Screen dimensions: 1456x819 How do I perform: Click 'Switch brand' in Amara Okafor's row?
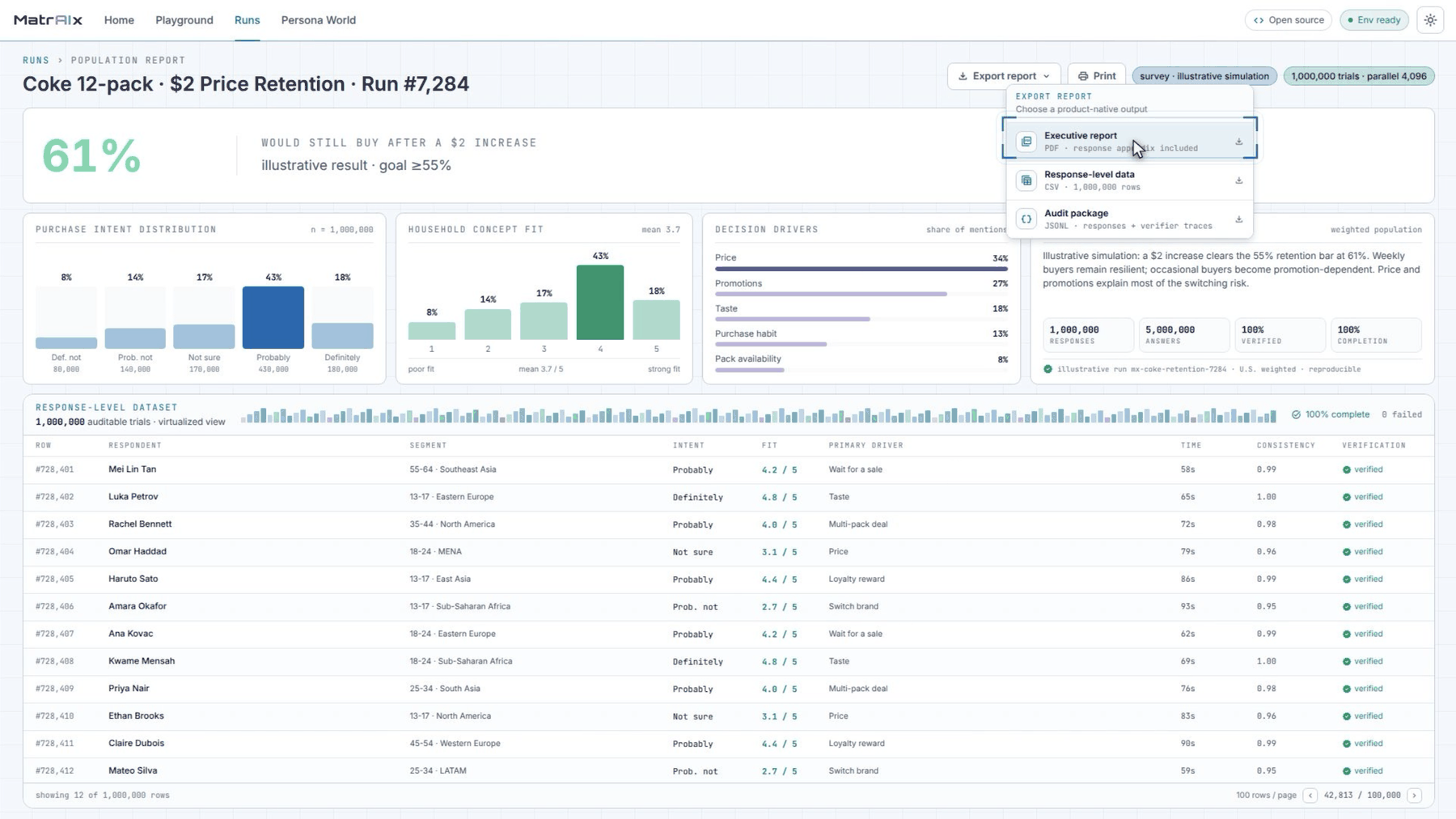[x=853, y=606]
